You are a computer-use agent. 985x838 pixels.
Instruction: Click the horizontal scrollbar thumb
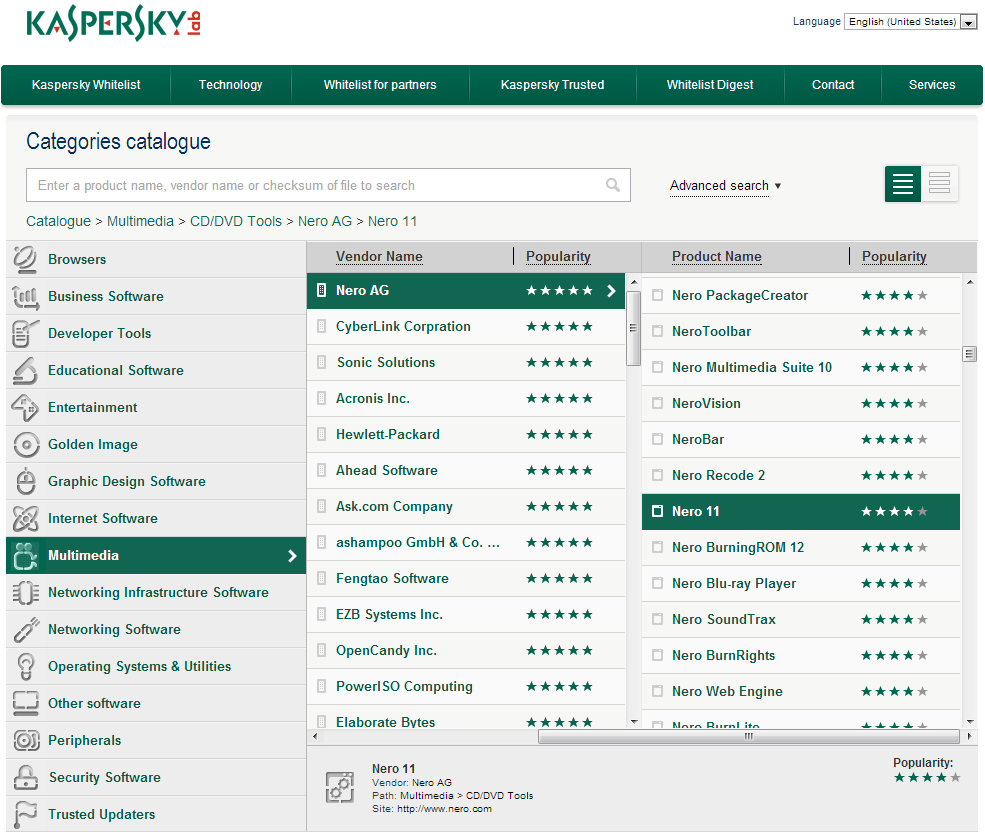click(x=749, y=736)
